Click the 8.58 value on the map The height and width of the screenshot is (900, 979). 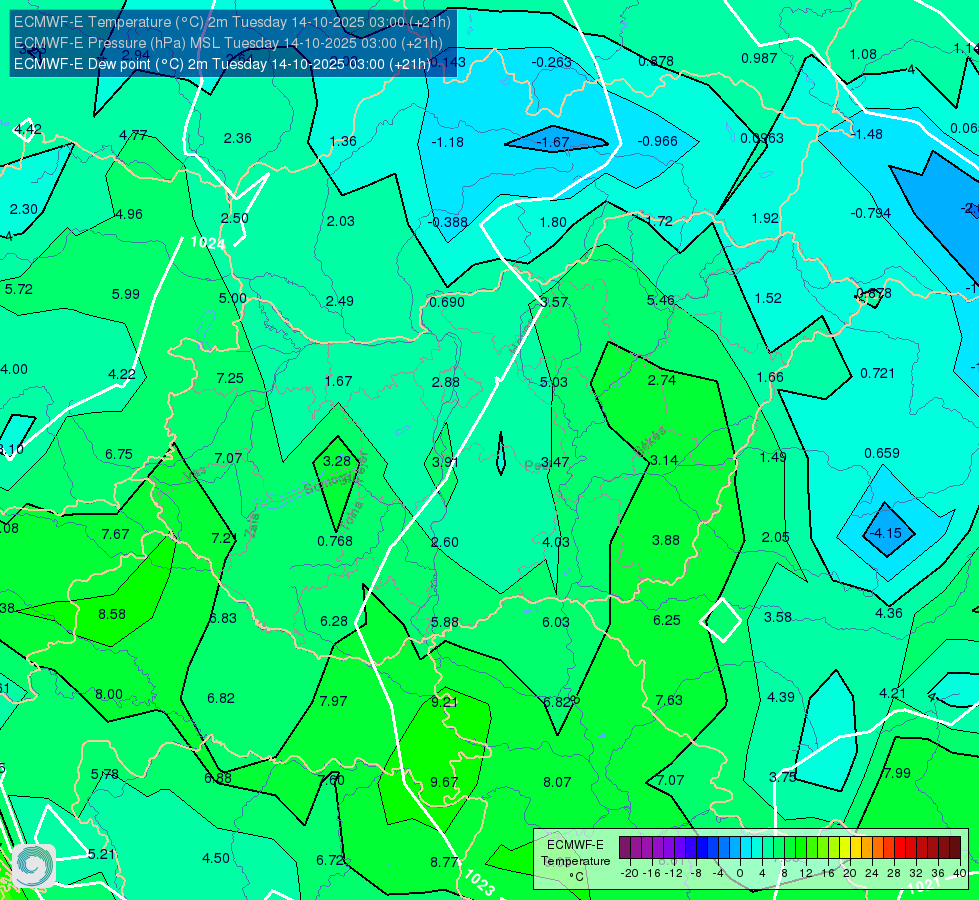112,615
